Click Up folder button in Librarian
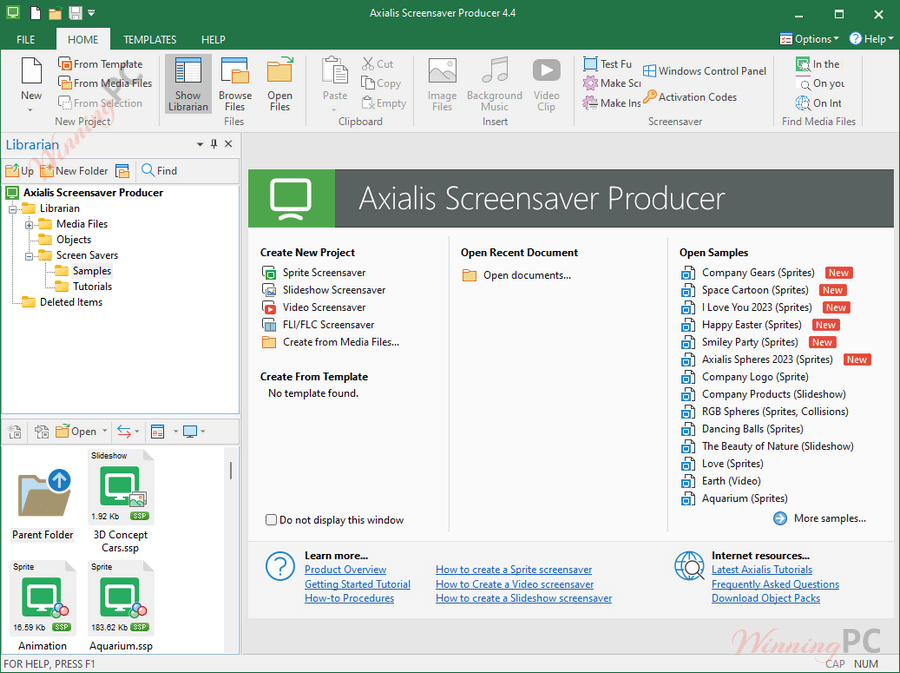 [x=20, y=170]
